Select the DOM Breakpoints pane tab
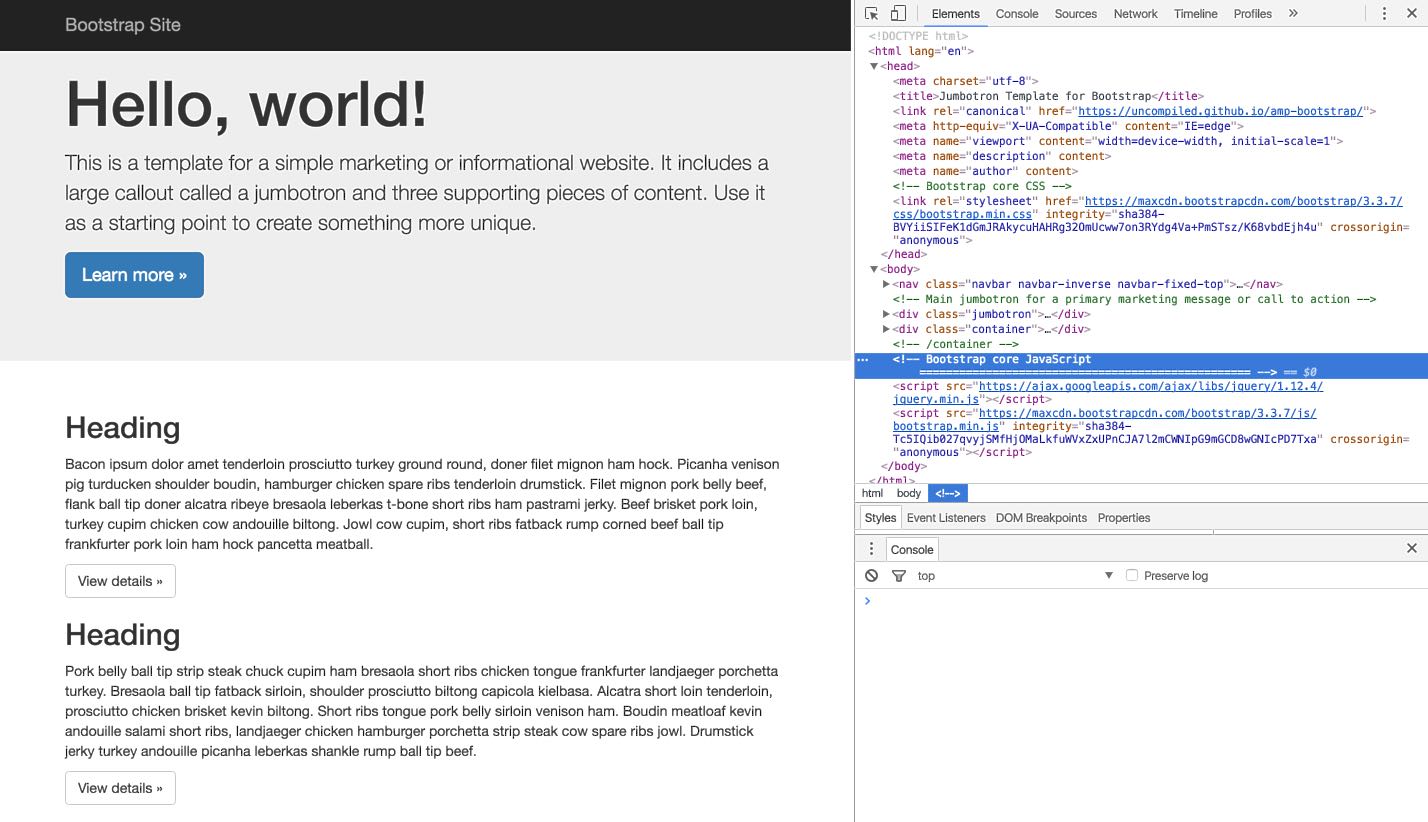This screenshot has height=822, width=1428. coord(1041,517)
